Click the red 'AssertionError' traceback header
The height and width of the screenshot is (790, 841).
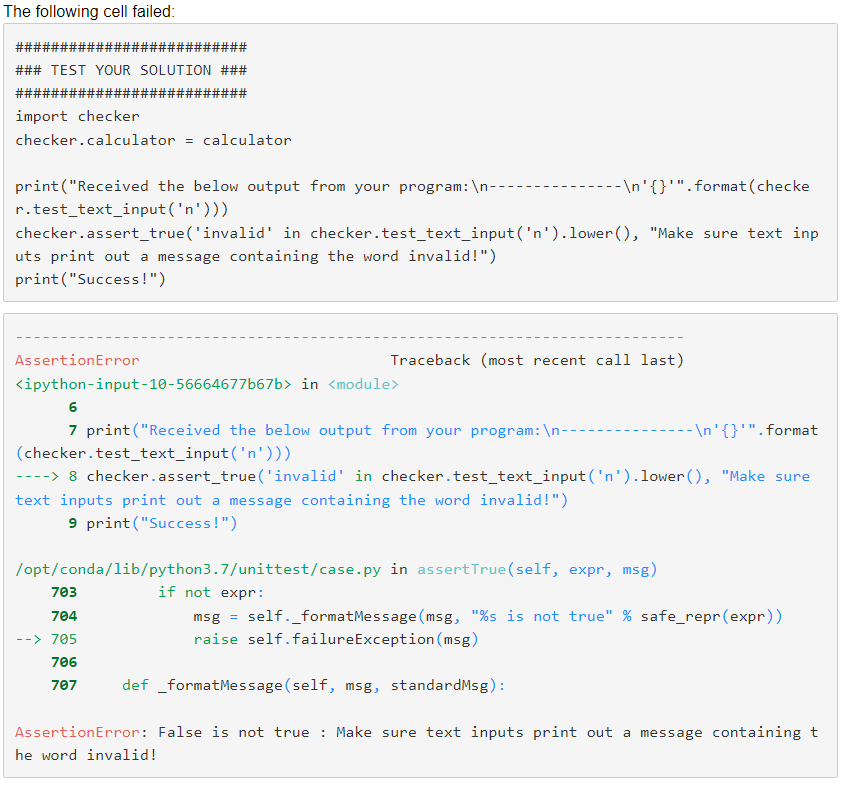click(77, 360)
